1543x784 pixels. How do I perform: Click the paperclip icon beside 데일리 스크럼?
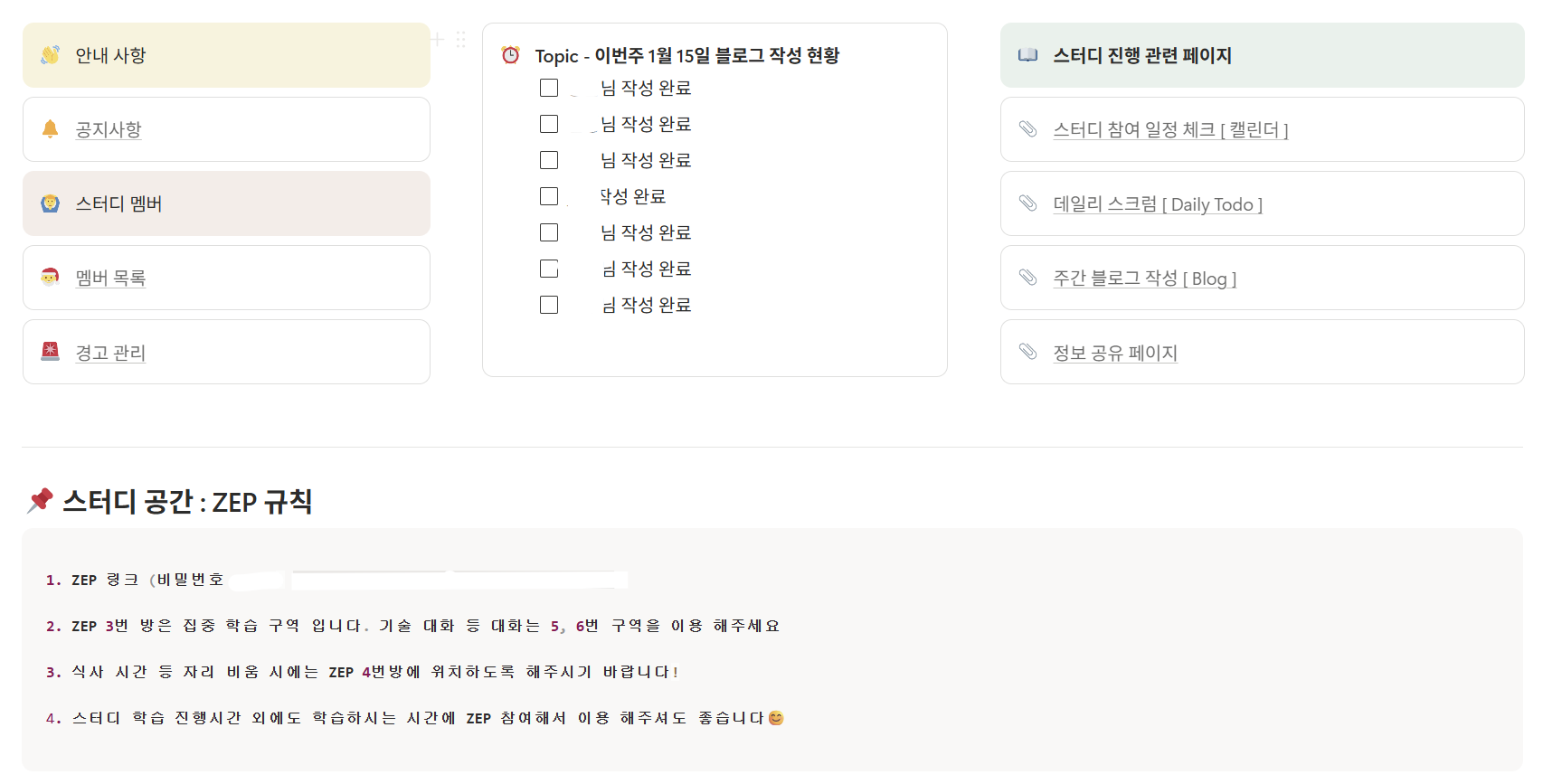tap(1027, 203)
